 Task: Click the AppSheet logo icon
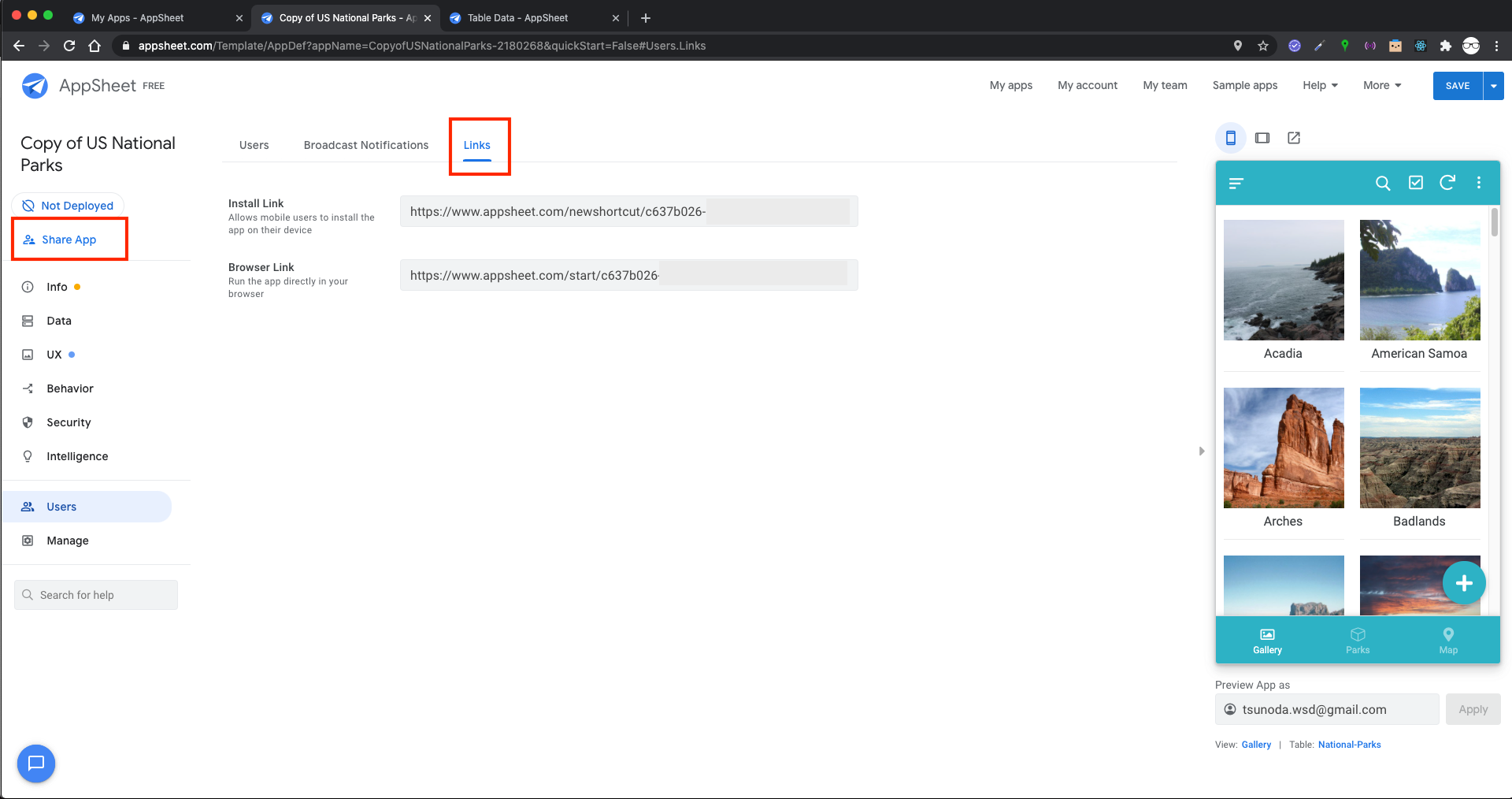[35, 85]
